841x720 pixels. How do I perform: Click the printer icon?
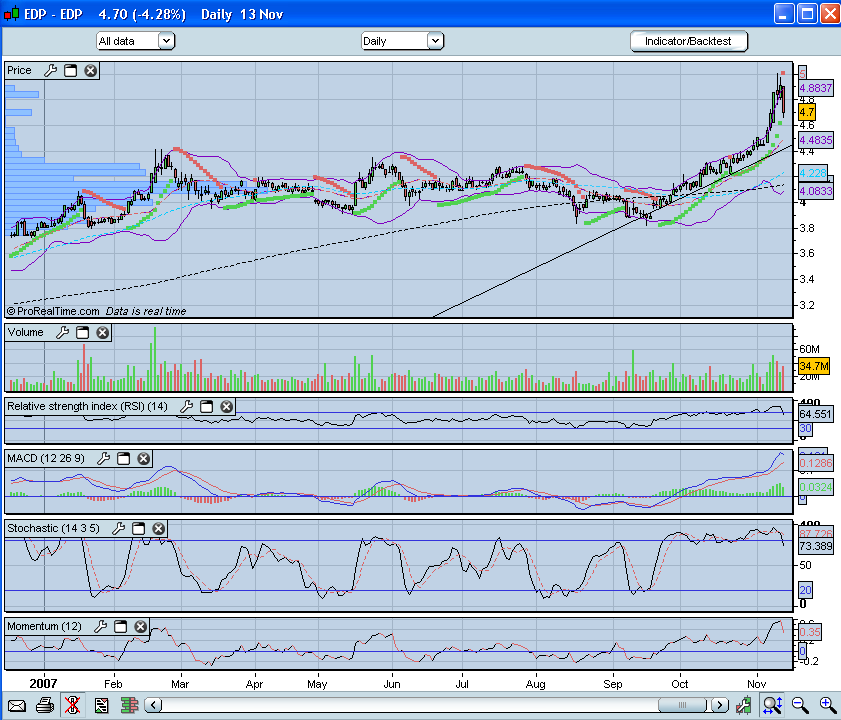(45, 705)
